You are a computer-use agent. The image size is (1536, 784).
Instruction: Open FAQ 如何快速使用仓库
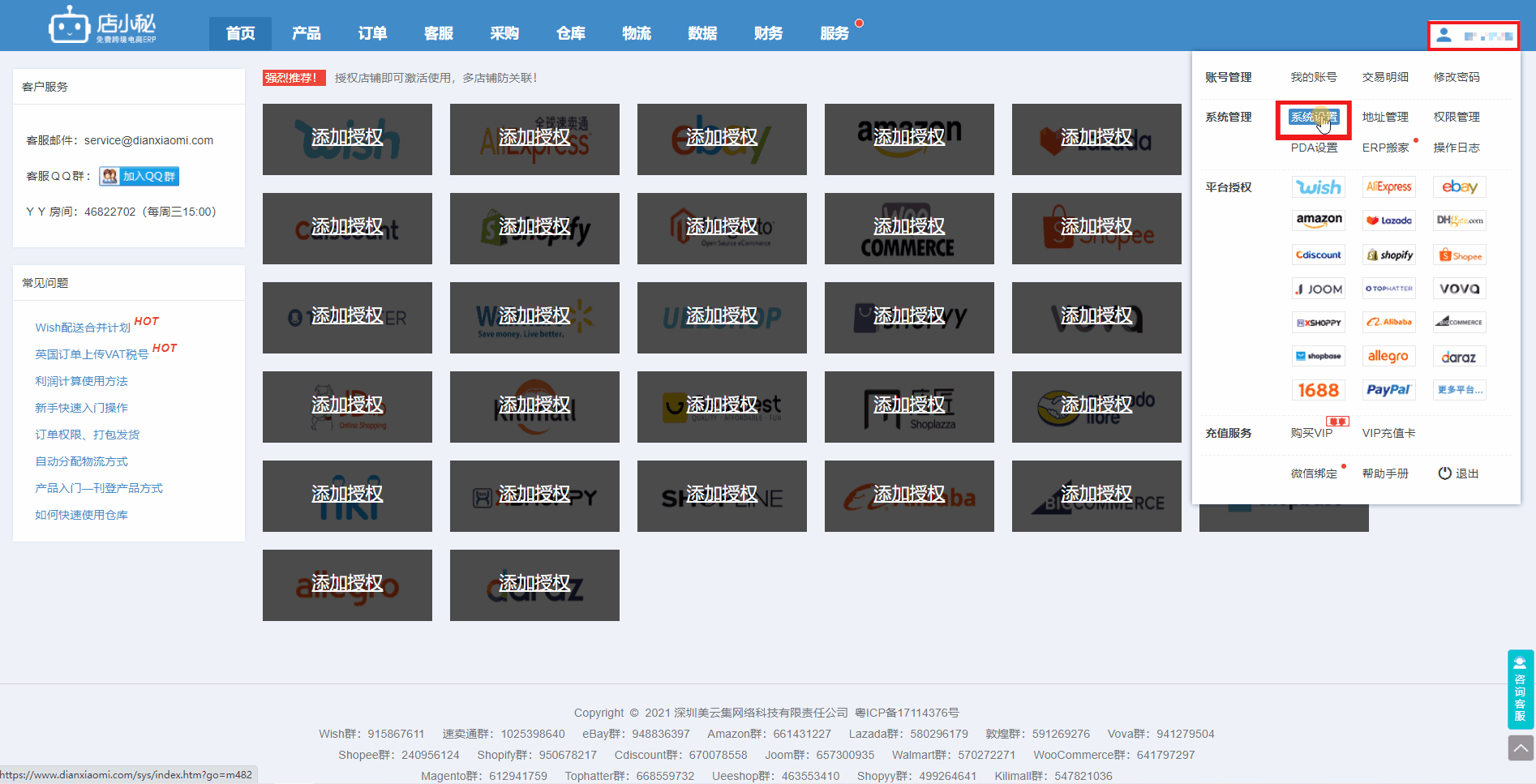tap(81, 515)
